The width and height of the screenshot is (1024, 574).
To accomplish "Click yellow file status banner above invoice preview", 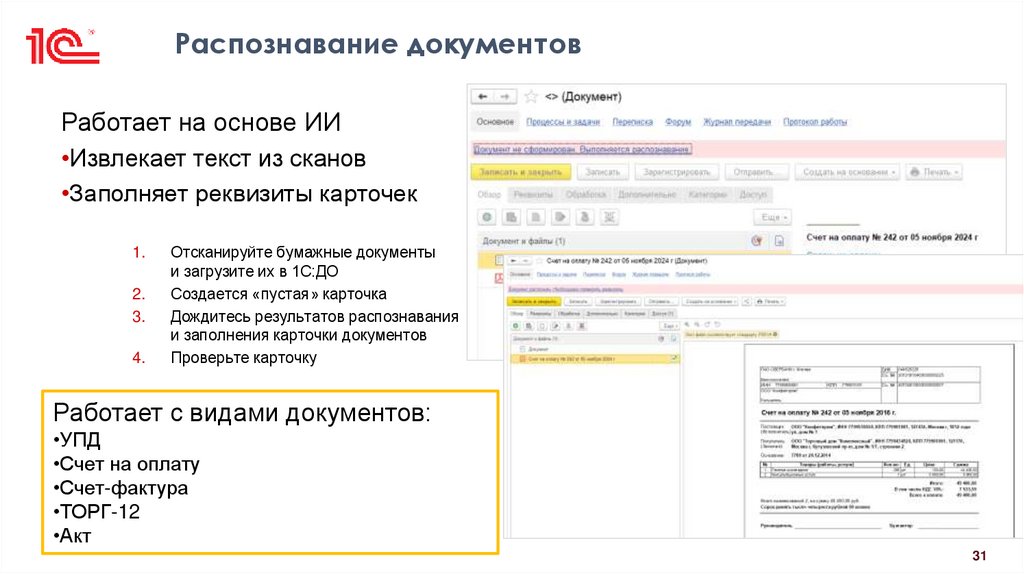I will [x=731, y=334].
